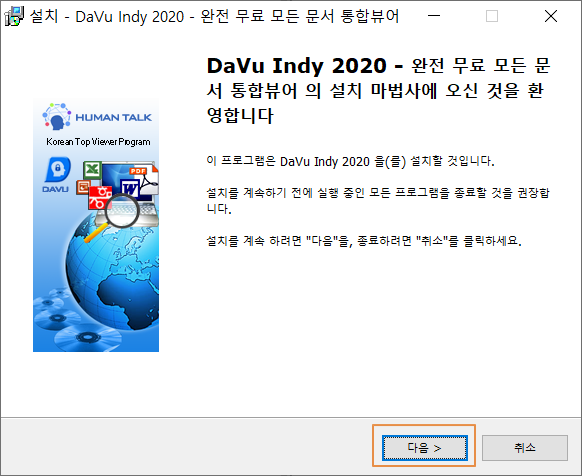Click the installer icon in the title bar
This screenshot has height=476, width=582.
point(14,16)
